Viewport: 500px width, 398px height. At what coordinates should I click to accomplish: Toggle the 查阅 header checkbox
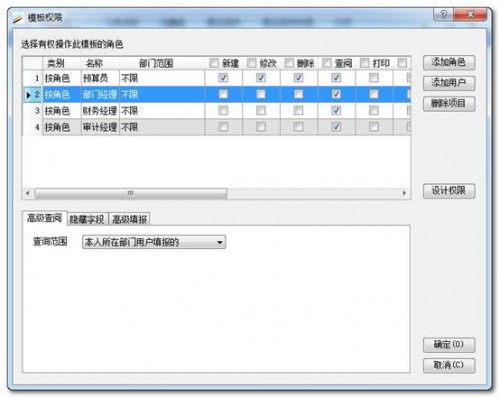pos(327,63)
